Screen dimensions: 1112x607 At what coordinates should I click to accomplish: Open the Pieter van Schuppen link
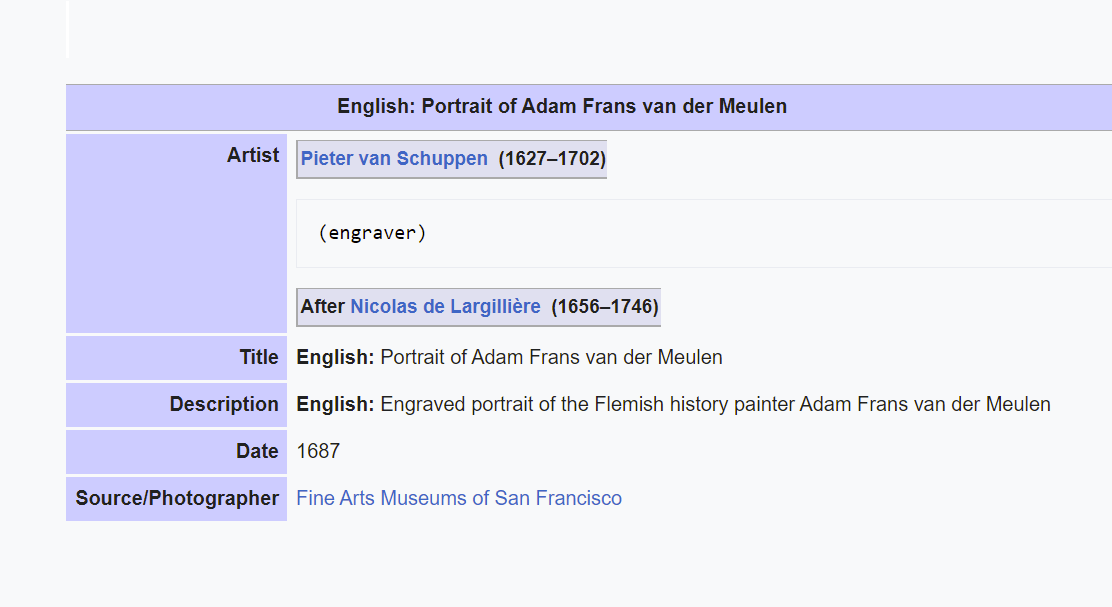[394, 158]
